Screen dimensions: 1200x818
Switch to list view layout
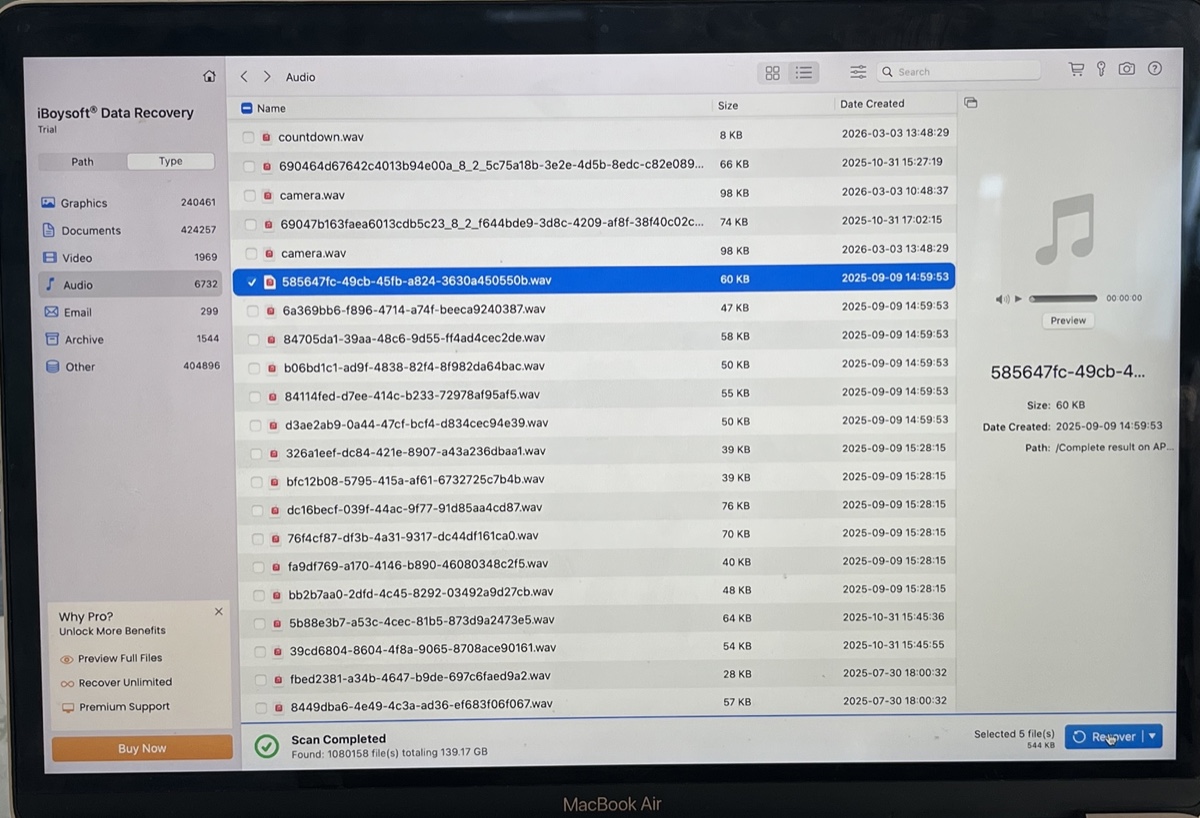803,72
